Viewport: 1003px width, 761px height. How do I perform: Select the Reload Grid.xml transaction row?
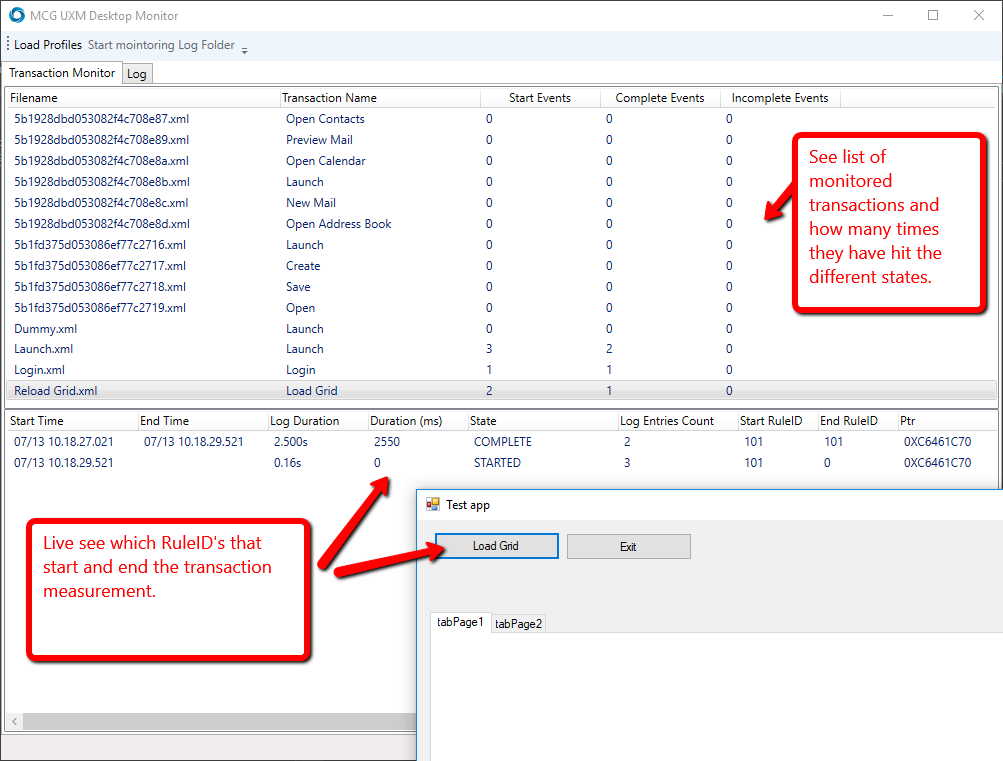pyautogui.click(x=56, y=391)
